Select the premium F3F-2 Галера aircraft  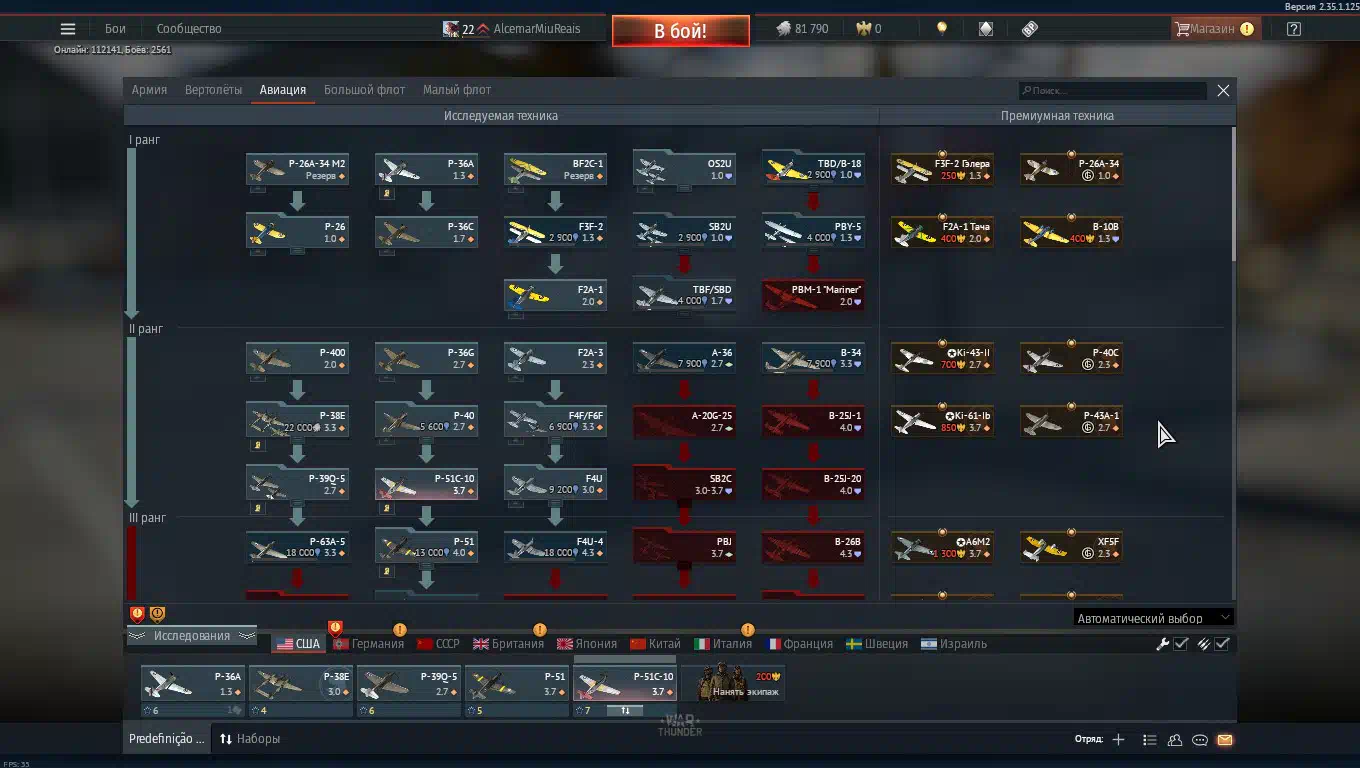point(942,169)
